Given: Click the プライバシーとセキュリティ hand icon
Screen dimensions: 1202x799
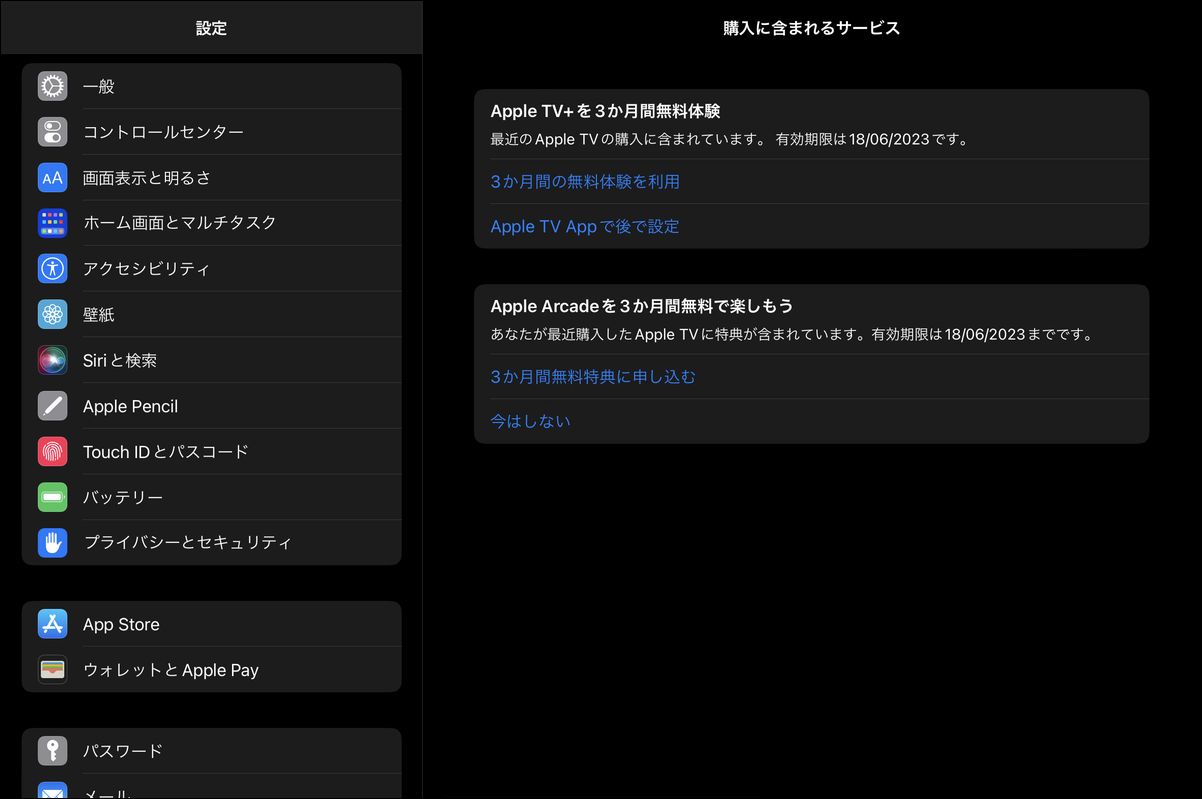Looking at the screenshot, I should (52, 543).
